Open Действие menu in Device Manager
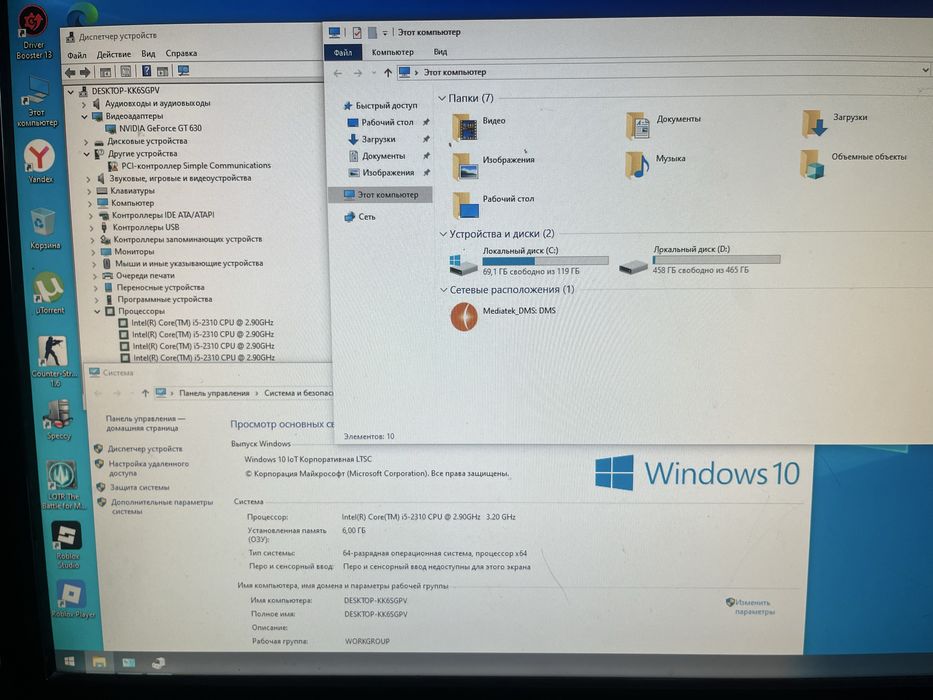933x700 pixels. [114, 54]
